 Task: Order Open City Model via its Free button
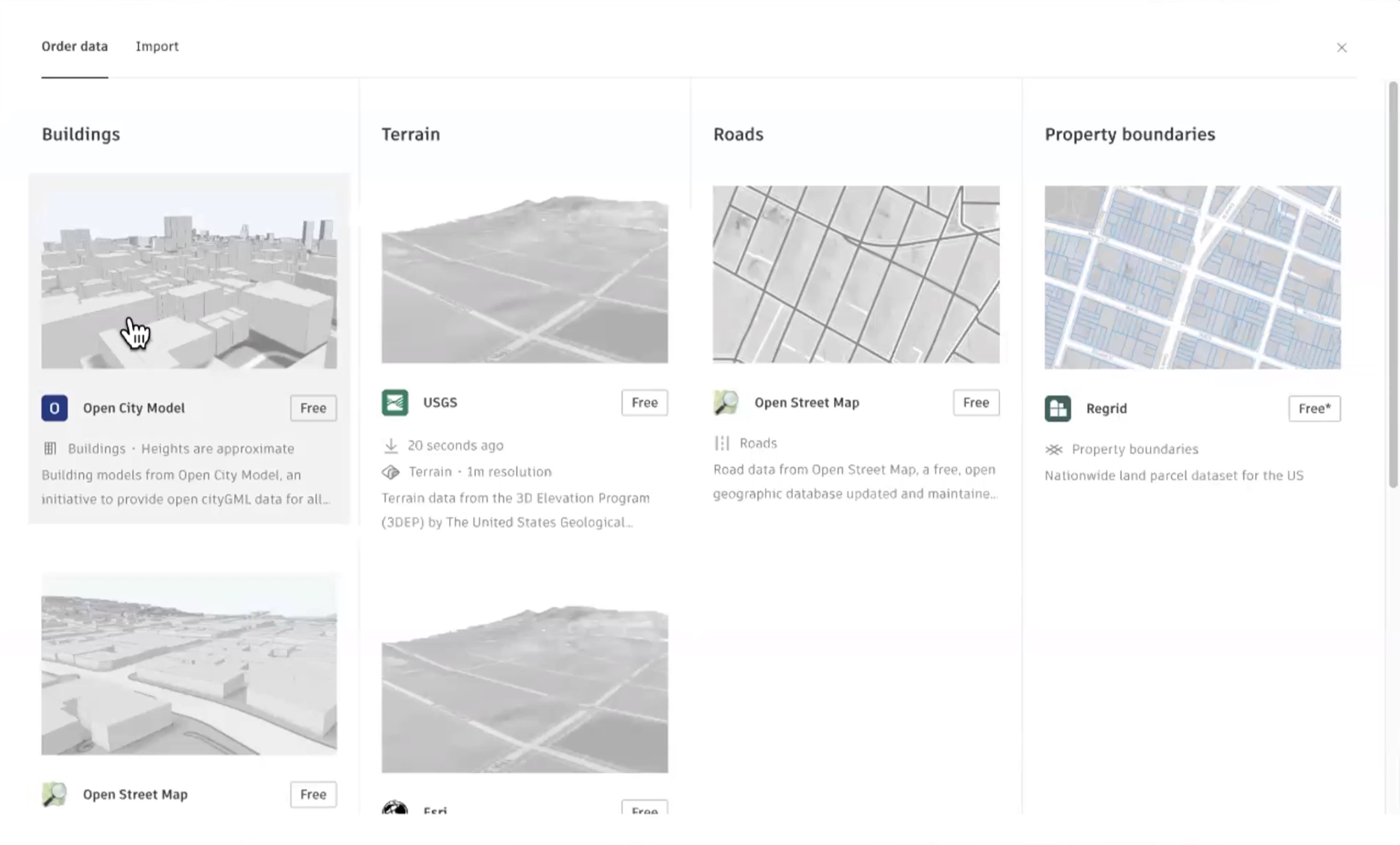313,408
